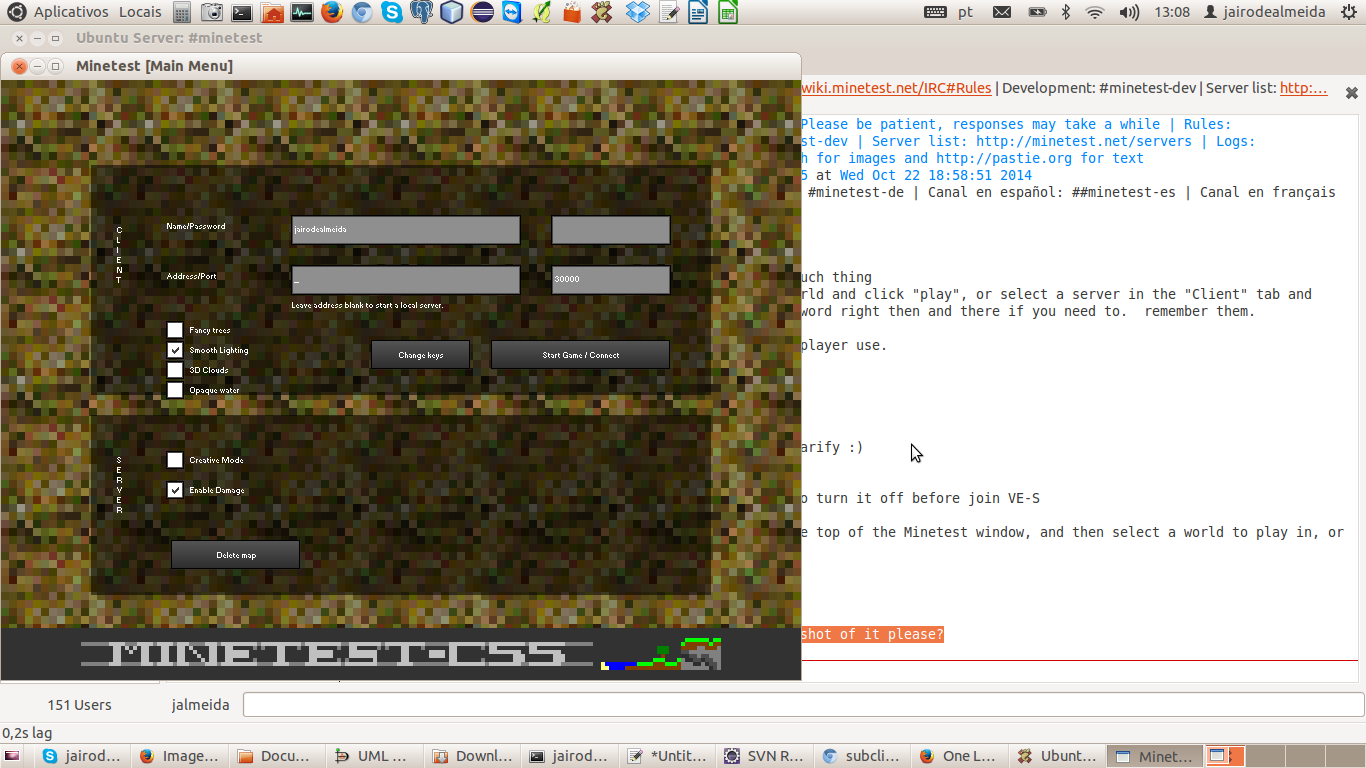Toggle the Creative Mode checkbox
Screen dimensions: 1366x768
(x=175, y=460)
